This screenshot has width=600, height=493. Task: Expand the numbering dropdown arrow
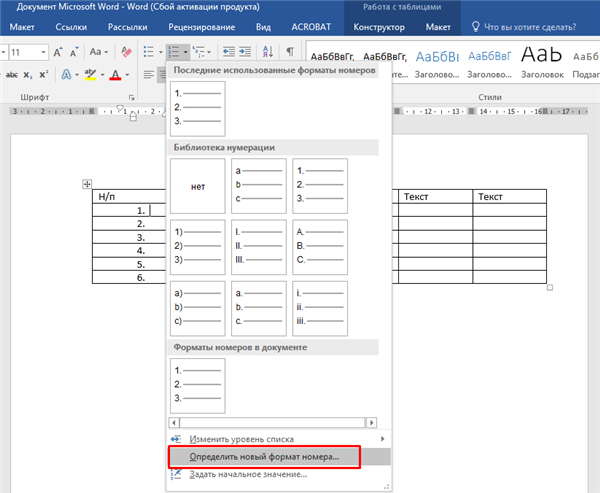pyautogui.click(x=186, y=52)
